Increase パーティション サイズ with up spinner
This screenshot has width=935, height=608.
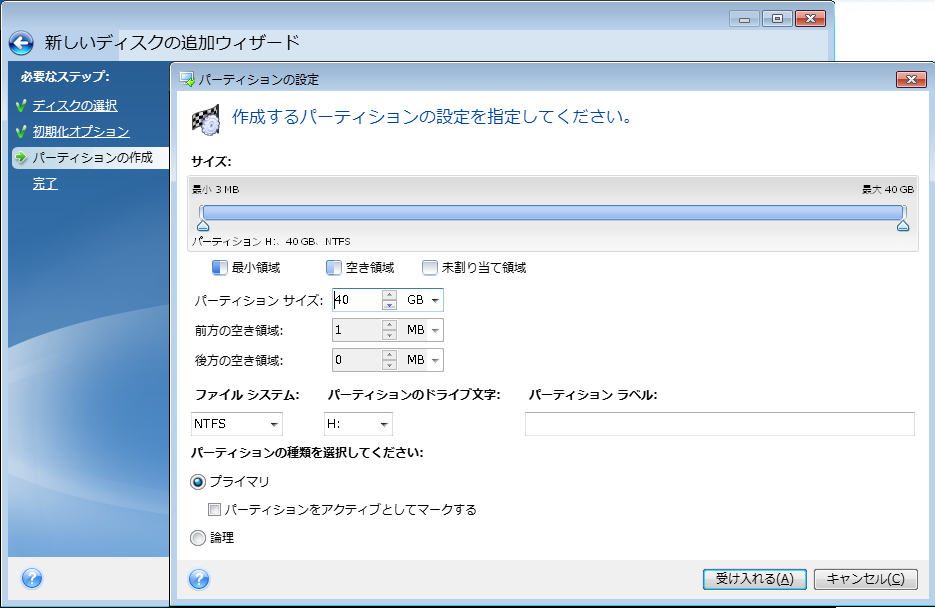[389, 295]
